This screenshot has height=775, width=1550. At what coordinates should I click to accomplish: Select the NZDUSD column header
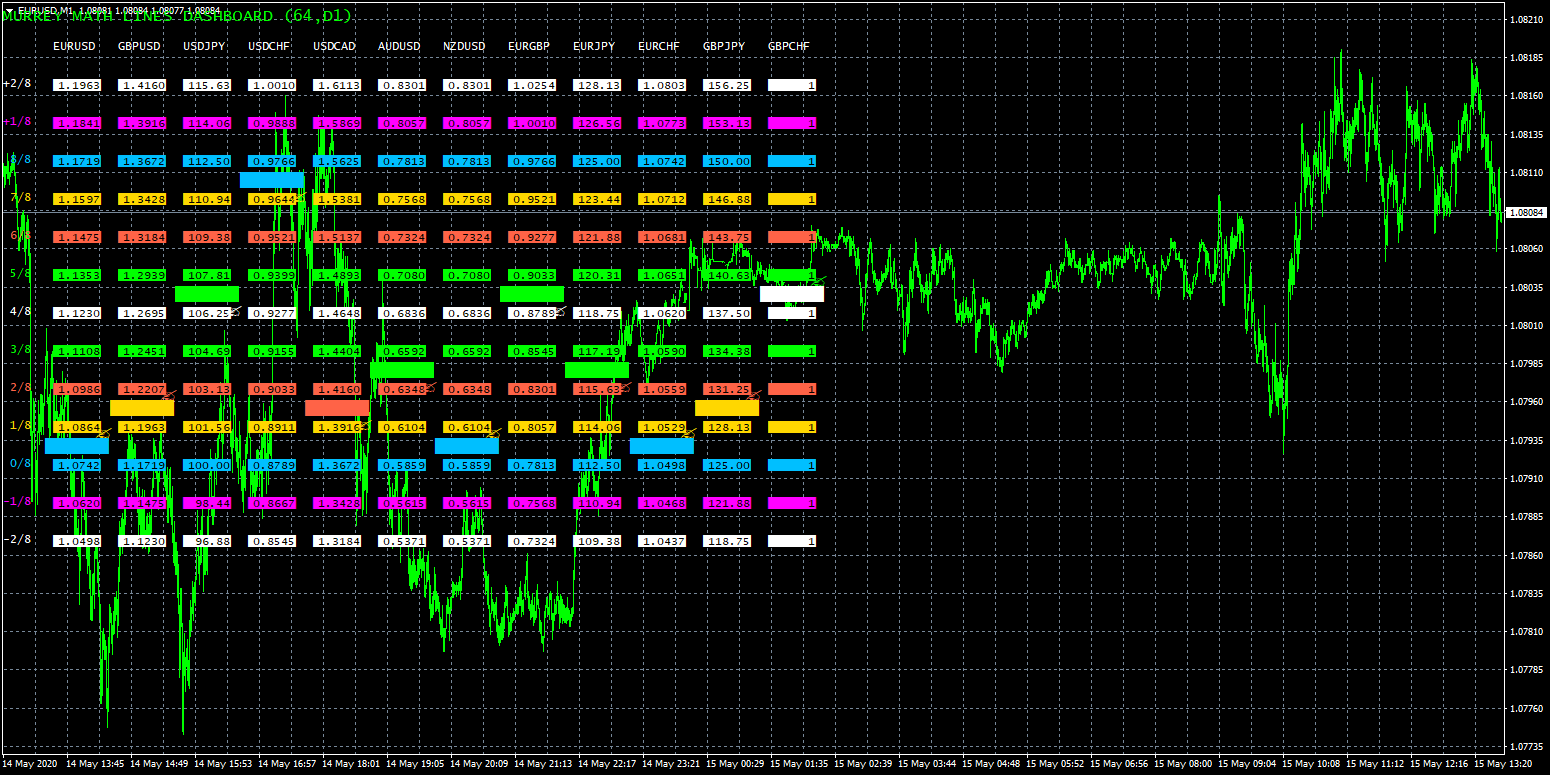[464, 47]
